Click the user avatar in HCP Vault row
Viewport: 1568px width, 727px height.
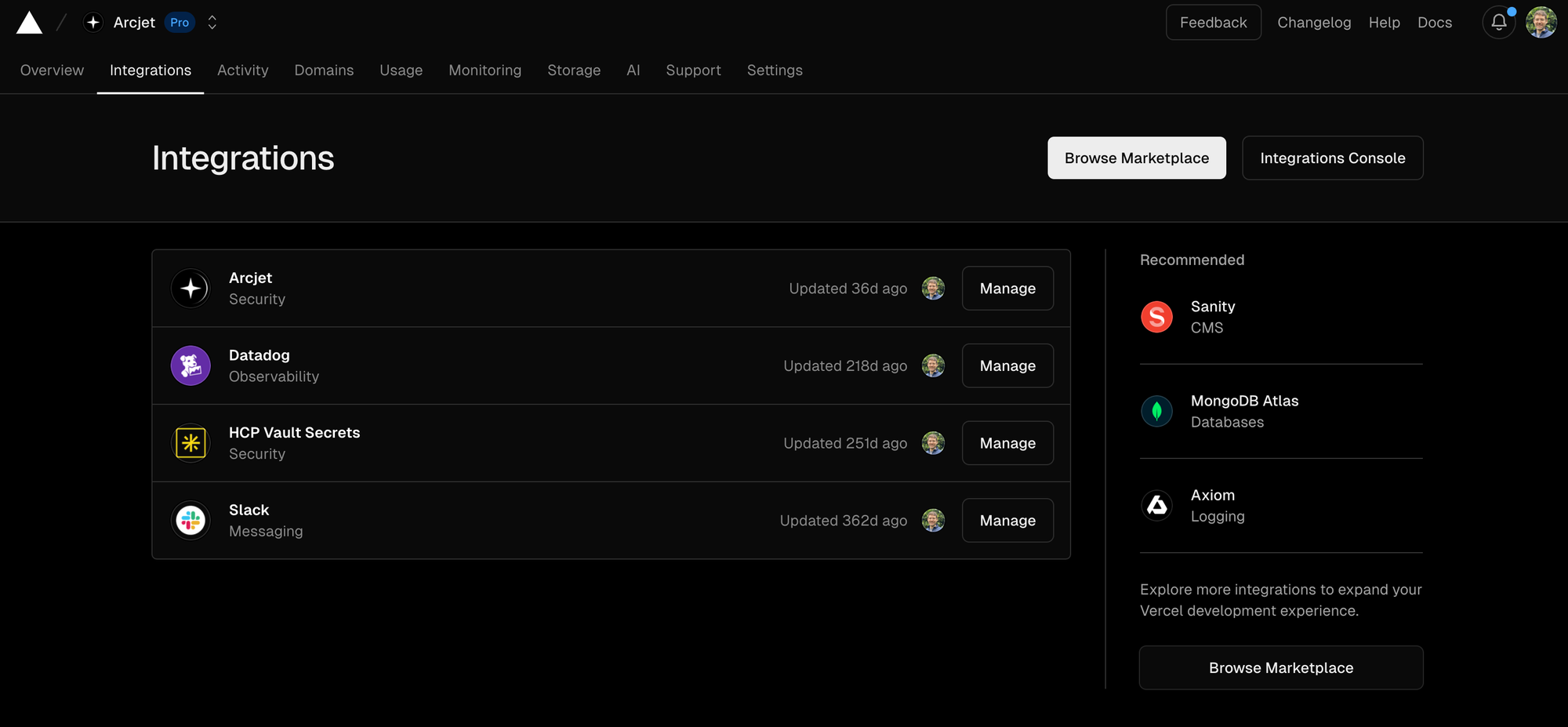(933, 443)
